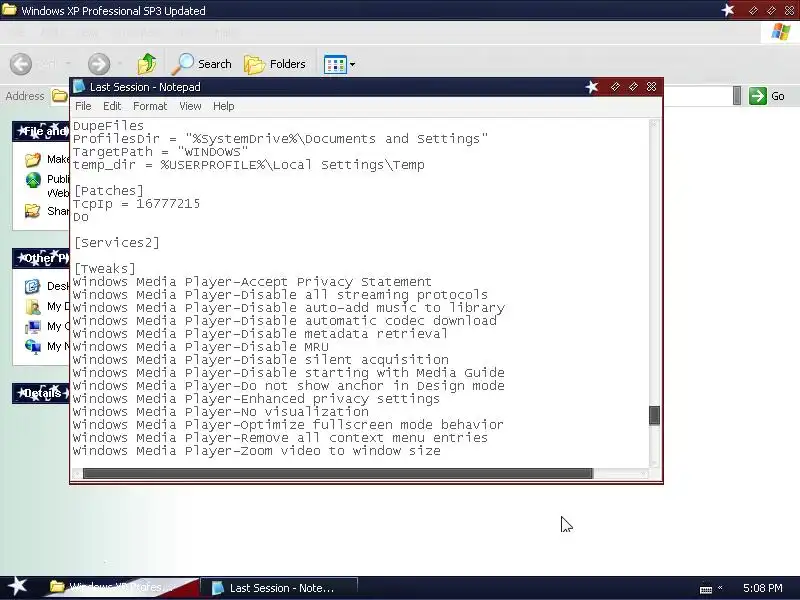Screen dimensions: 800x600
Task: Click the Forward arrow in Explorer toolbar
Action: [98, 64]
